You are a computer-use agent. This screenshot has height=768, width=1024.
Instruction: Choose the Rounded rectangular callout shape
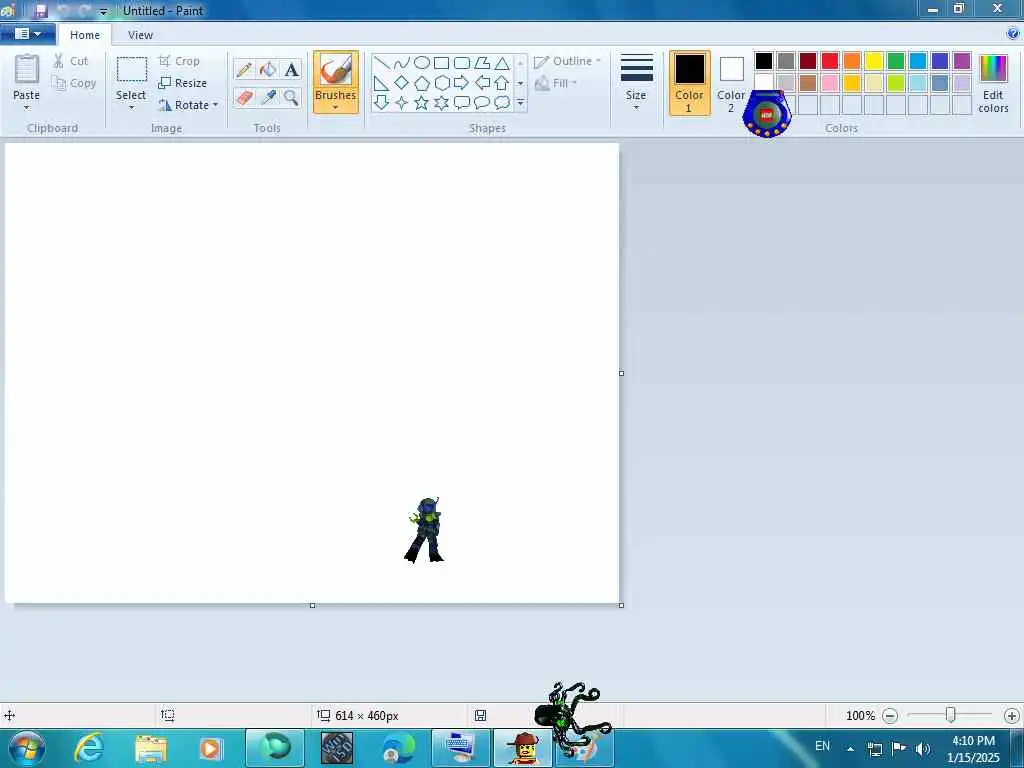[462, 103]
